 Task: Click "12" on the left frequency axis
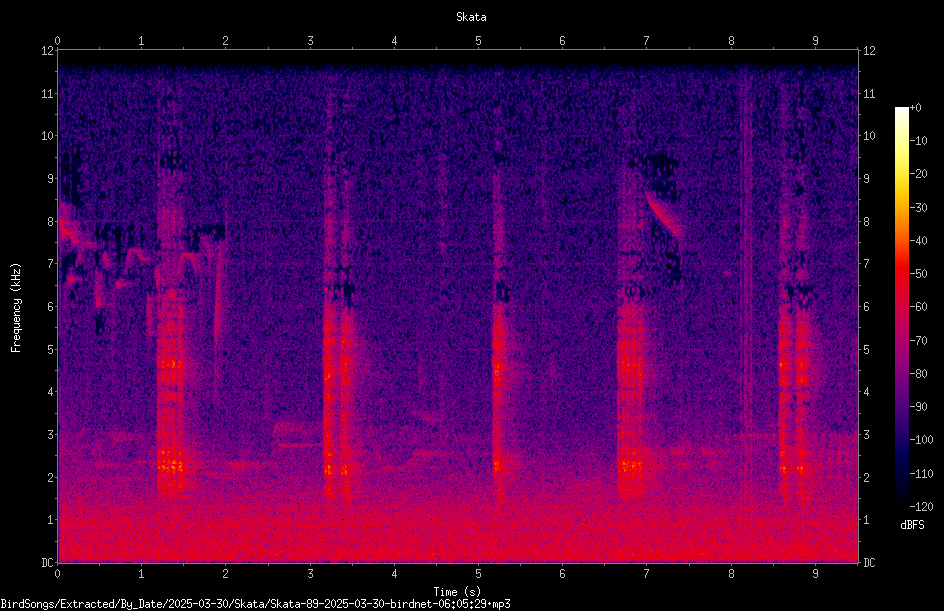(48, 51)
